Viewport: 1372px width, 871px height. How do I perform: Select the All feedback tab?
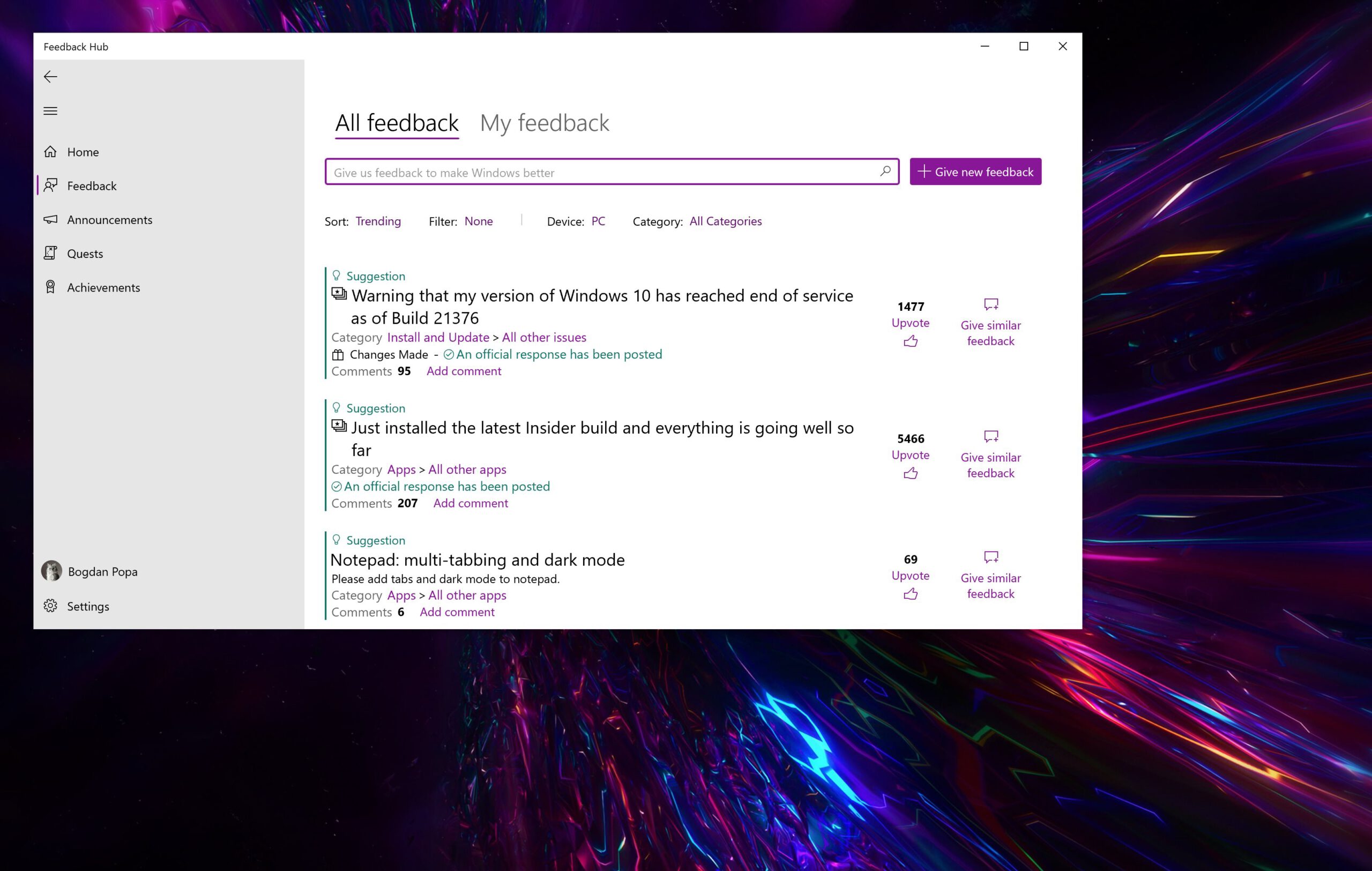(396, 122)
